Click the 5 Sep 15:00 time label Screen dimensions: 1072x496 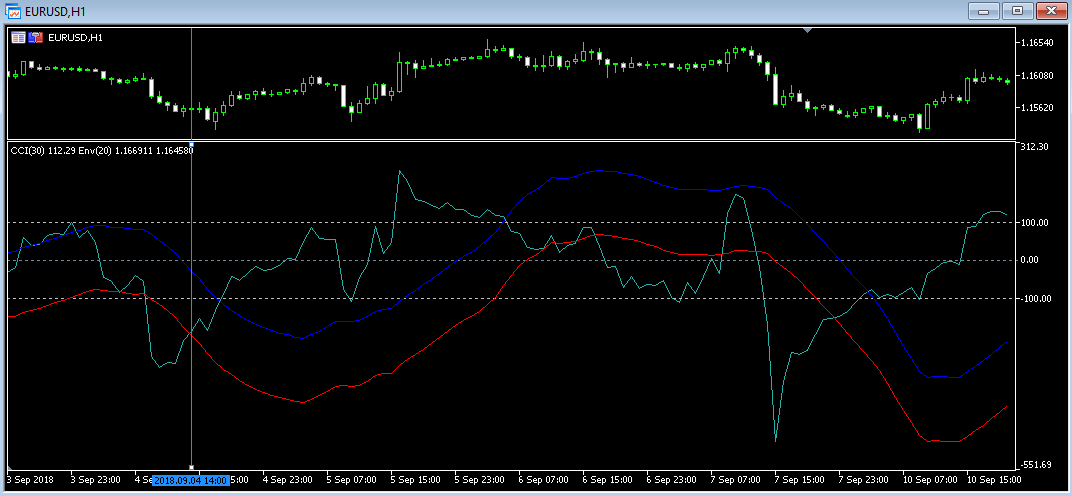[x=416, y=480]
